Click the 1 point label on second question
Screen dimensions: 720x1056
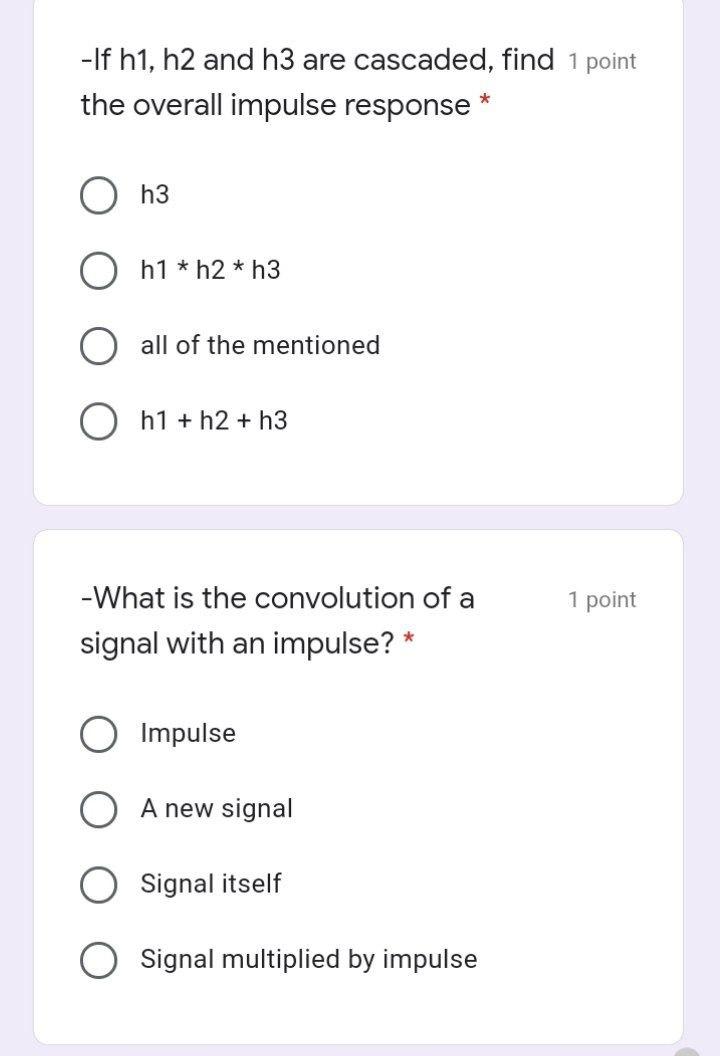601,599
